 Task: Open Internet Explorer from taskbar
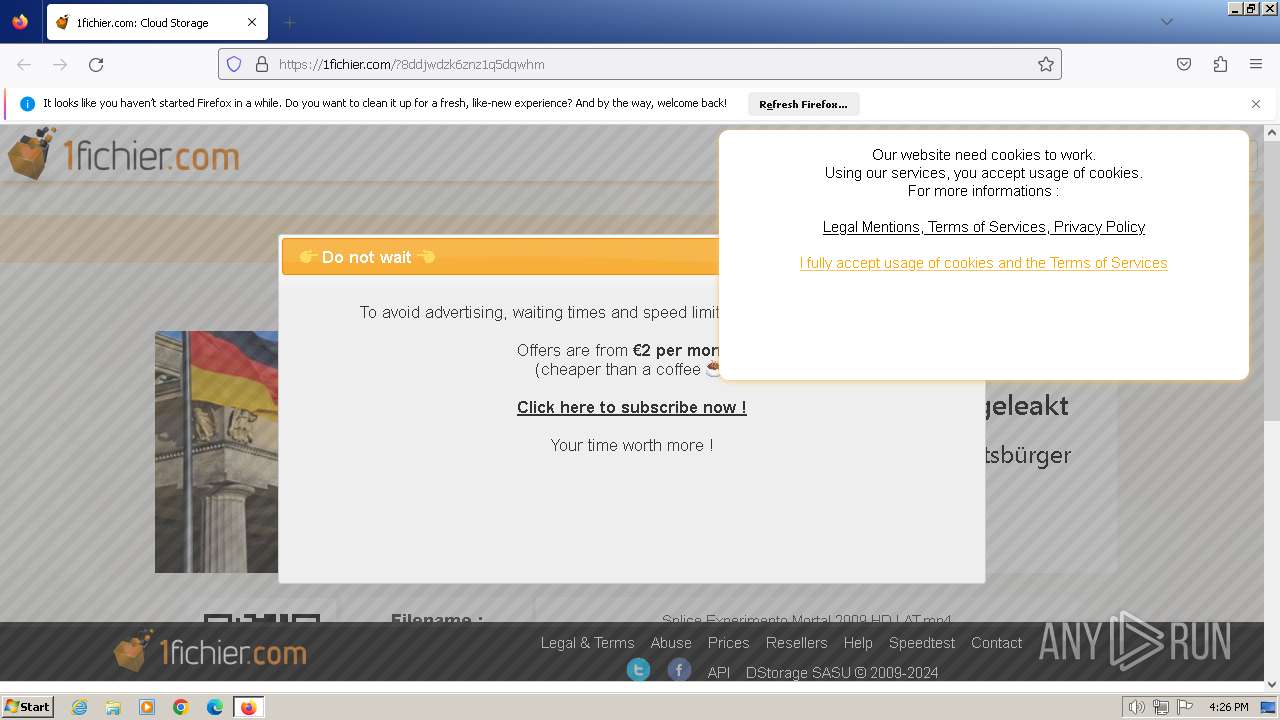click(x=80, y=707)
